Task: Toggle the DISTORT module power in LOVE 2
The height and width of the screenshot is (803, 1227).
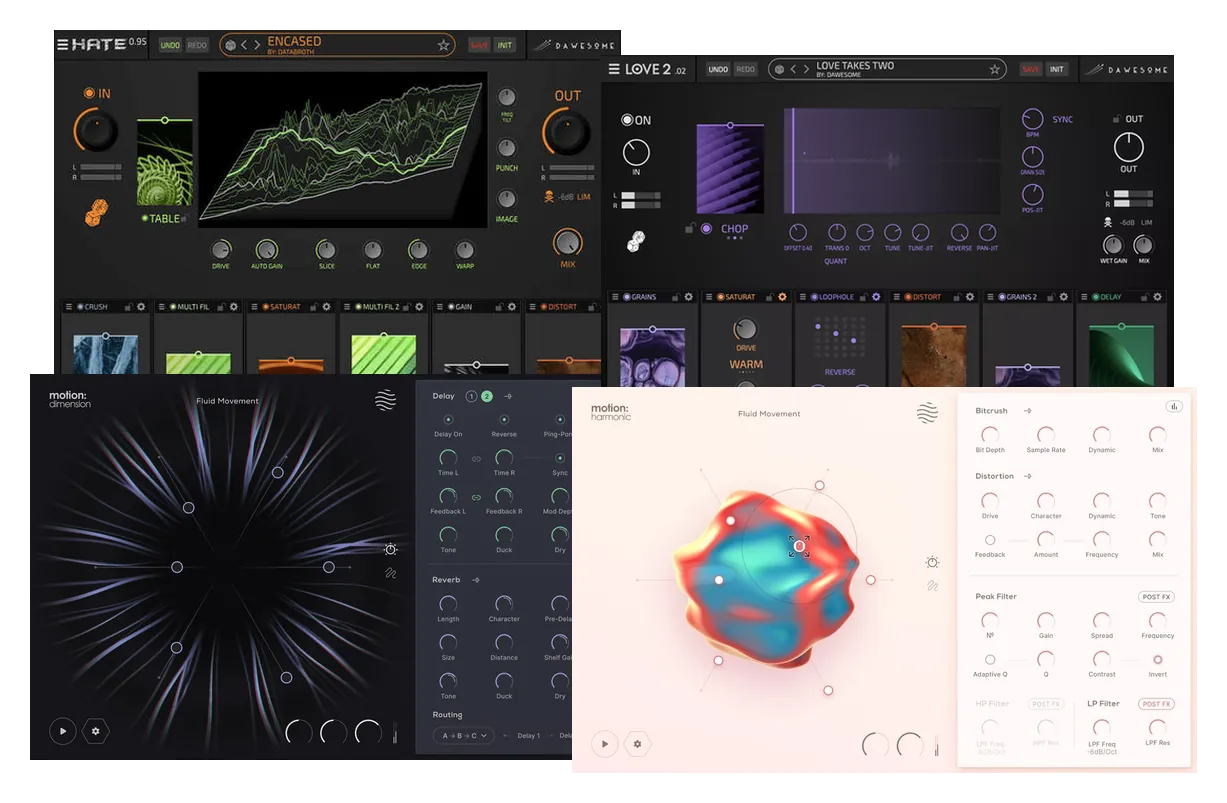Action: coord(907,297)
